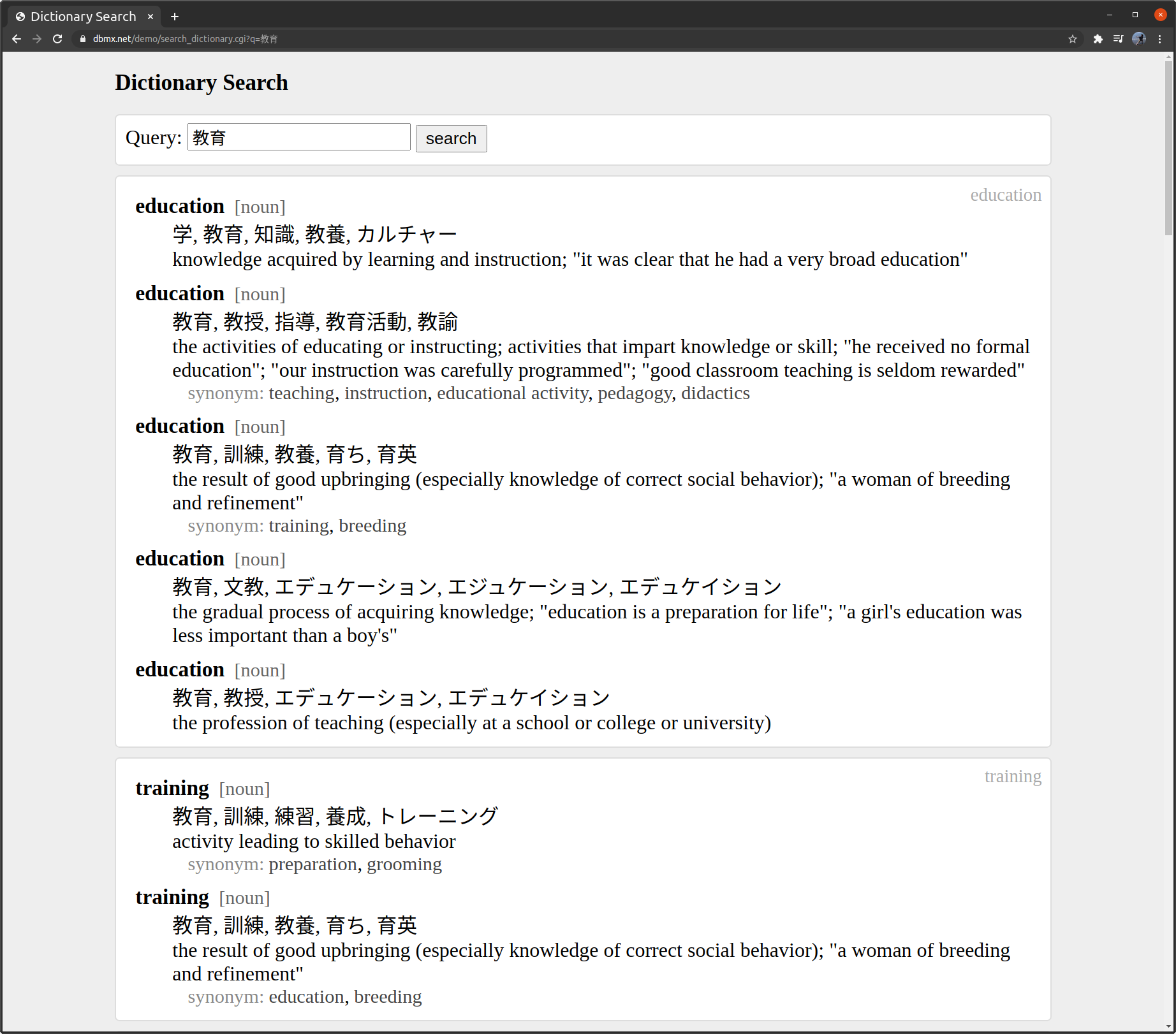
Task: Minimize the browser window
Action: click(x=1110, y=15)
